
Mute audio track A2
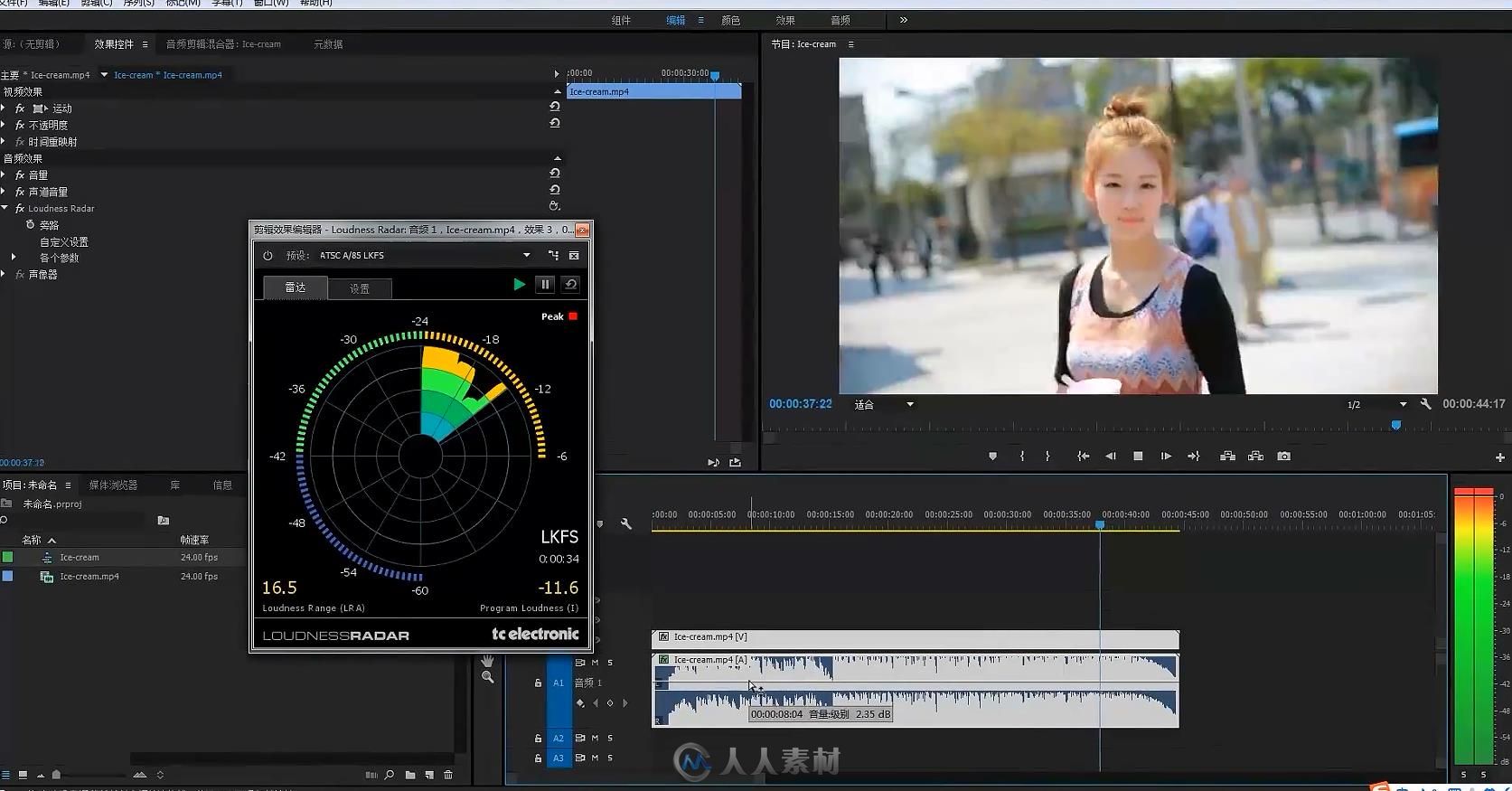click(595, 739)
